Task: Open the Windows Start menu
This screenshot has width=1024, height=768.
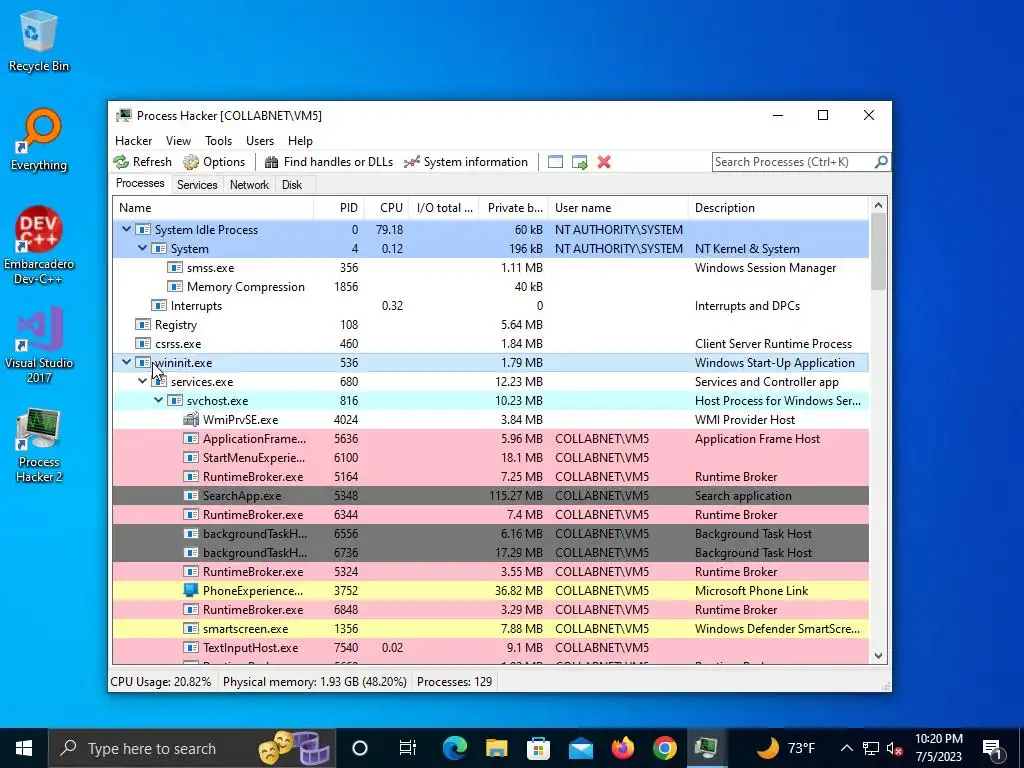Action: (24, 748)
